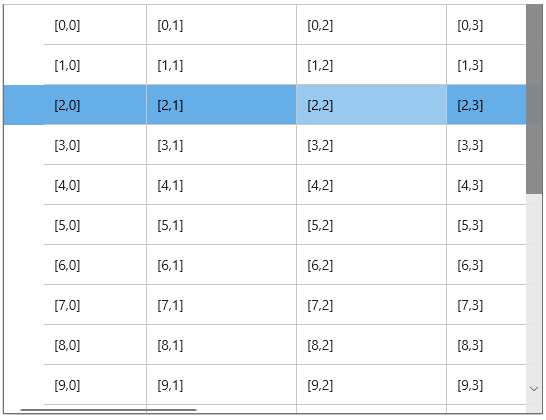Click the vertical scrollbar thumb
546x420 pixels.
pos(534,99)
